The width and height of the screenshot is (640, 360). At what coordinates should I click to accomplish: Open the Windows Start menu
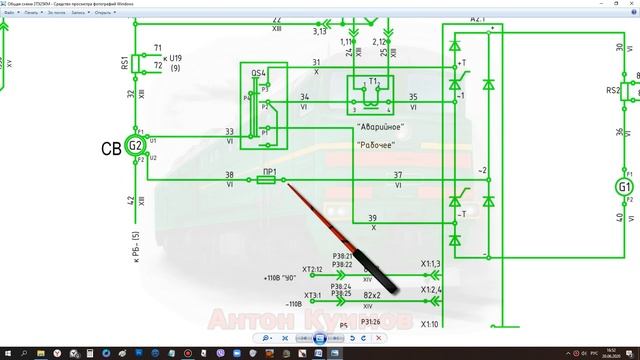click(x=8, y=353)
